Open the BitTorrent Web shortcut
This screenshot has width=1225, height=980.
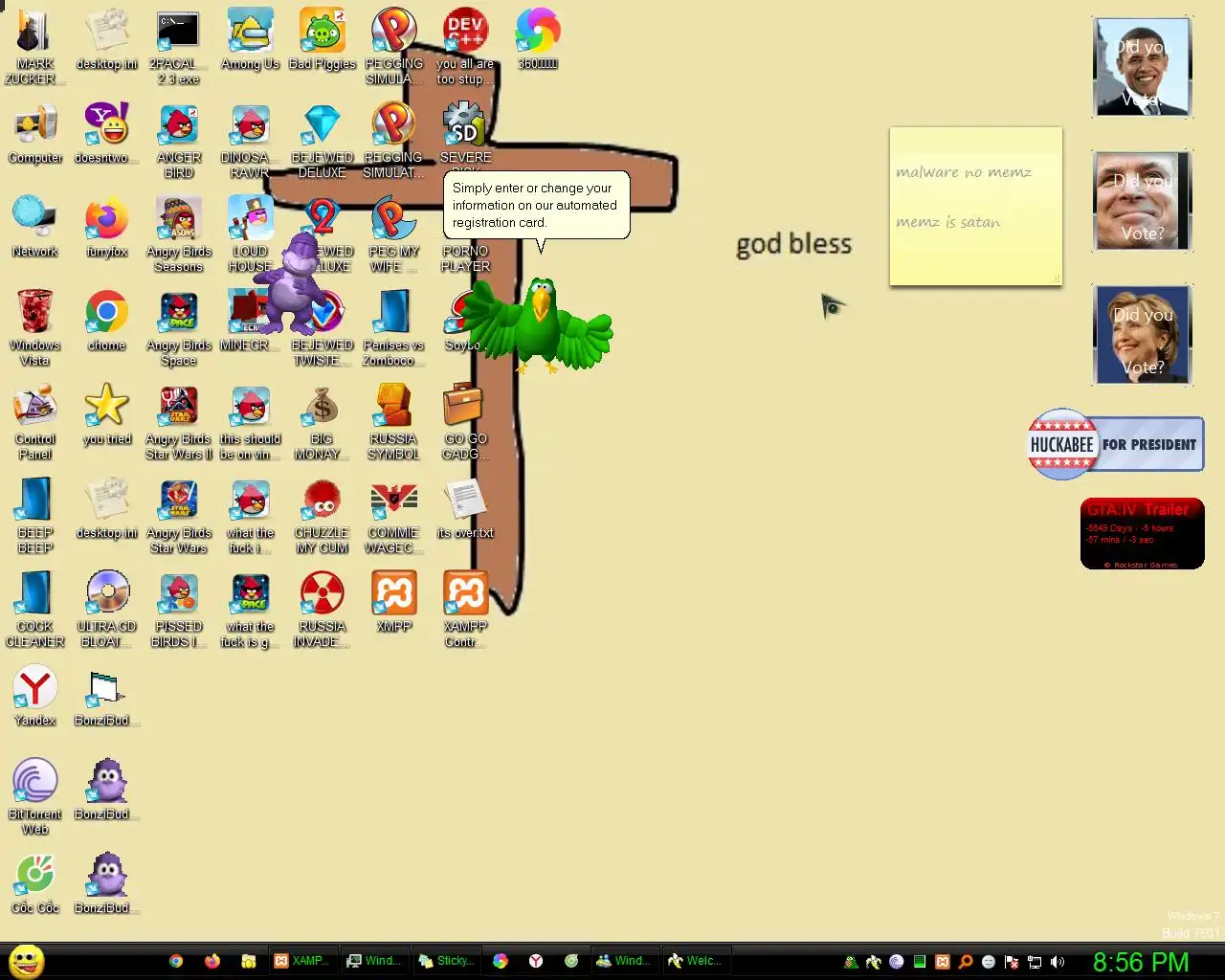point(35,797)
